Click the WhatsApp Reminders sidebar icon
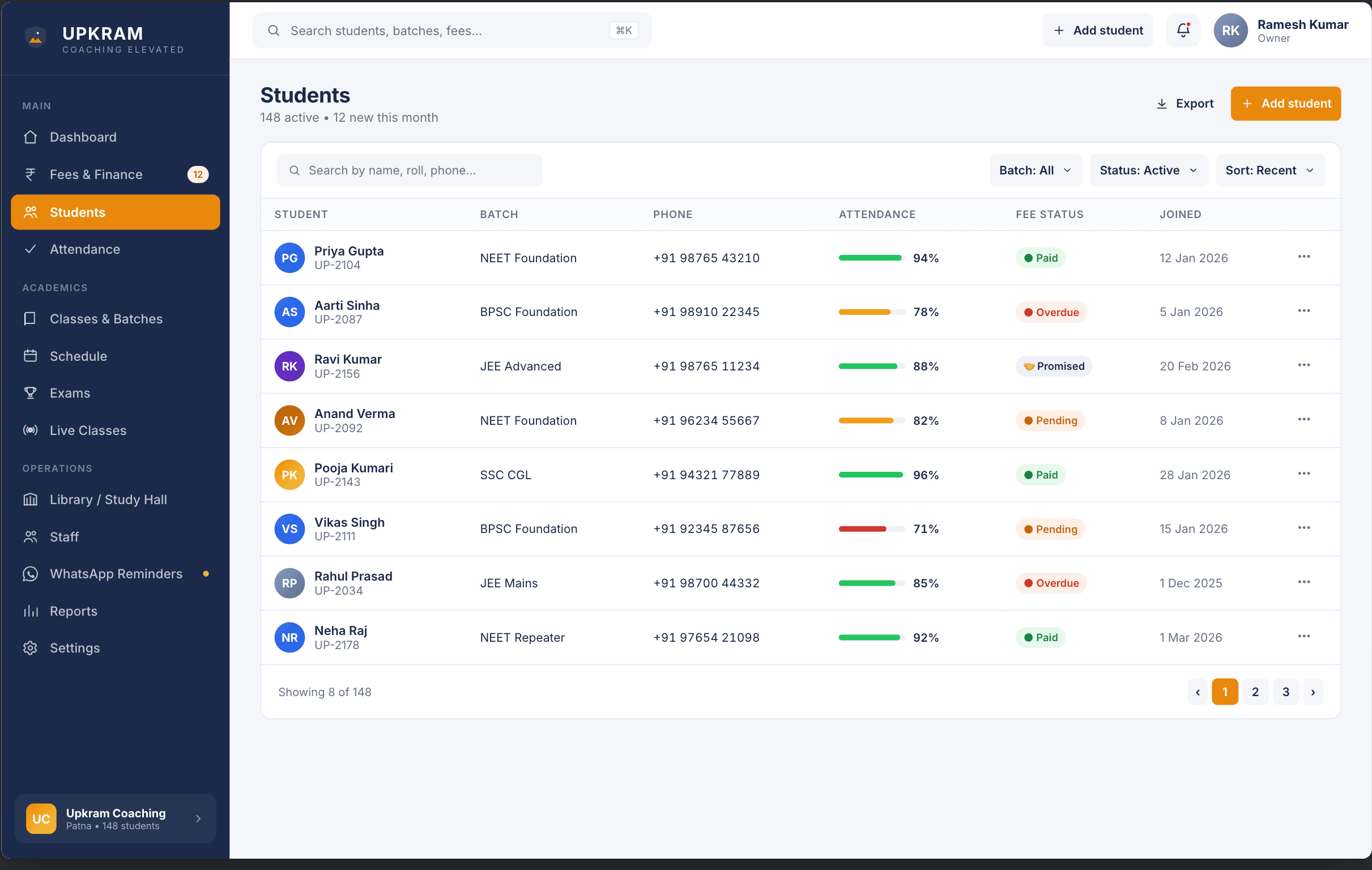1372x870 pixels. 30,574
